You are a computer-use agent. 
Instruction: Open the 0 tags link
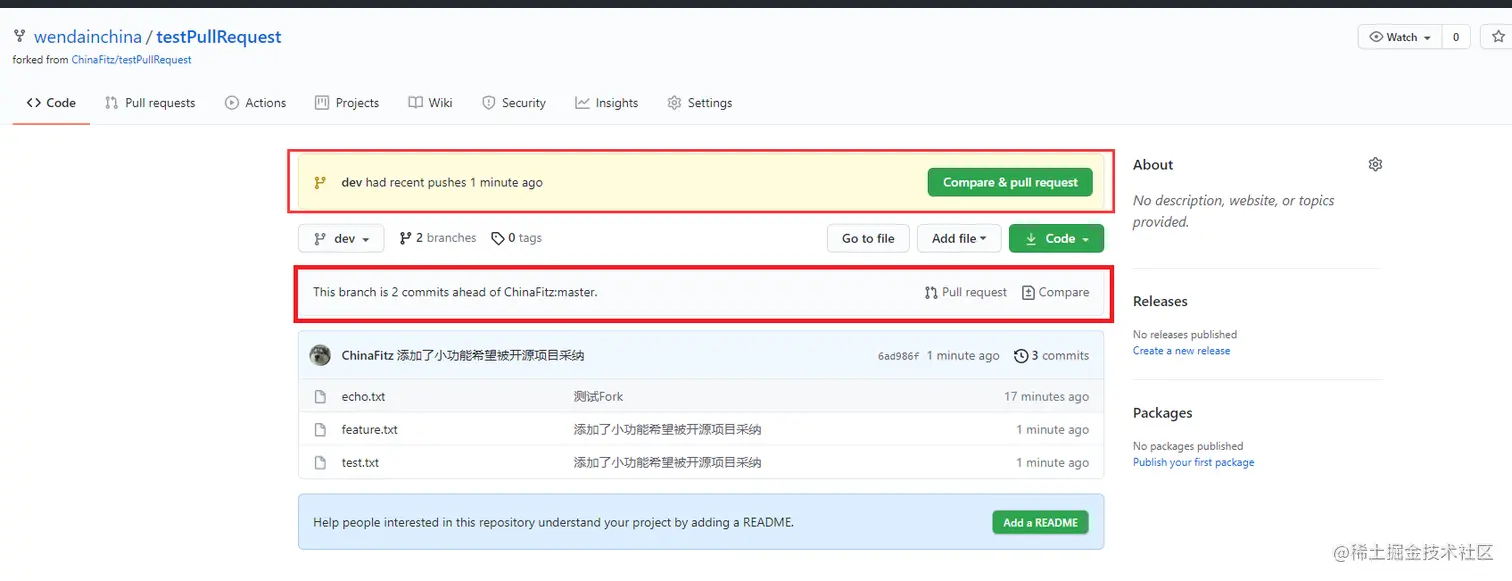516,238
